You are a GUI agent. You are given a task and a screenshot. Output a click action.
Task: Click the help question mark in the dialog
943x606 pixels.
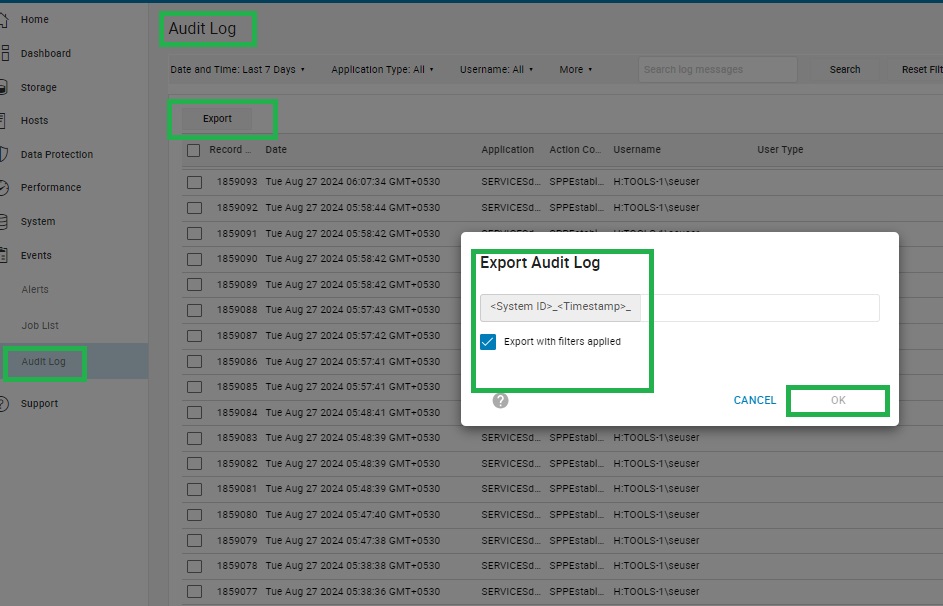(x=500, y=400)
